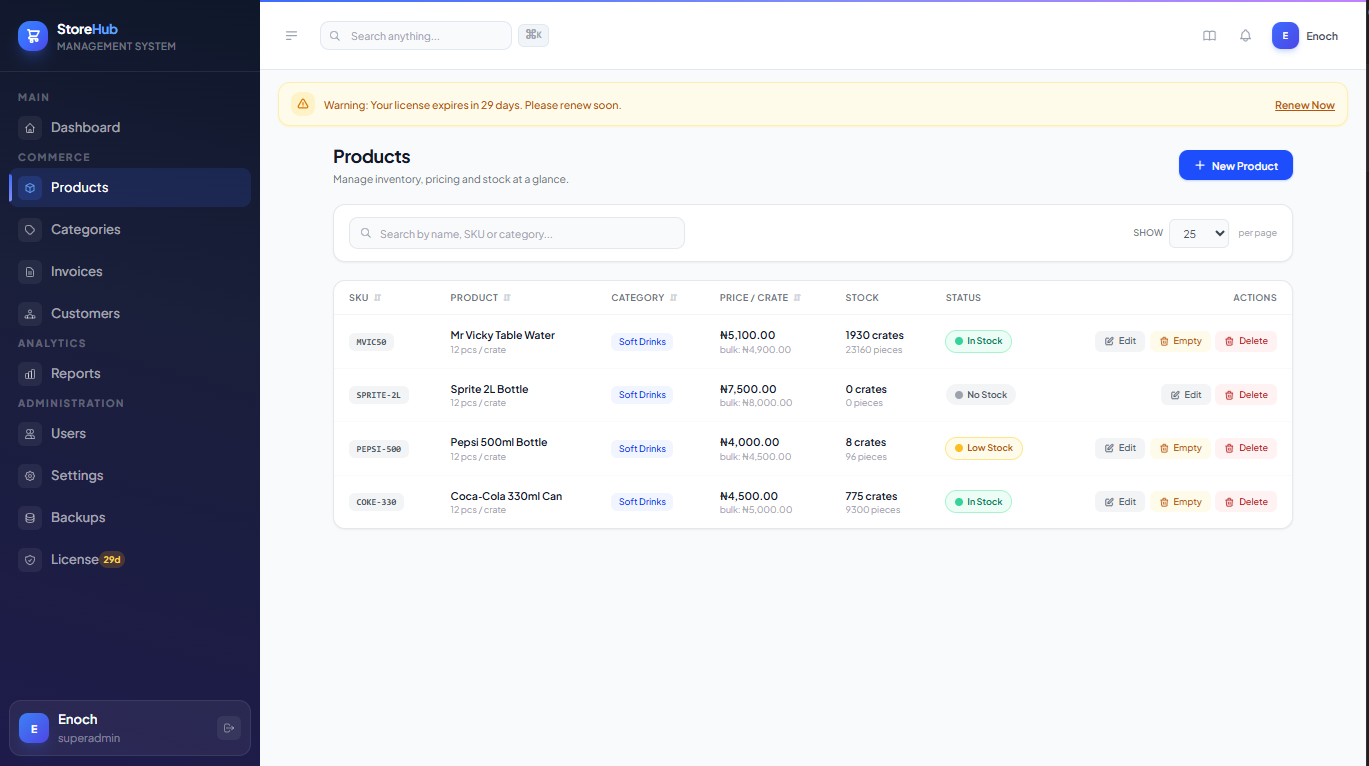Empty stock for Pepsi 500ml Bottle
Screen dimensions: 1369x766
click(1180, 448)
